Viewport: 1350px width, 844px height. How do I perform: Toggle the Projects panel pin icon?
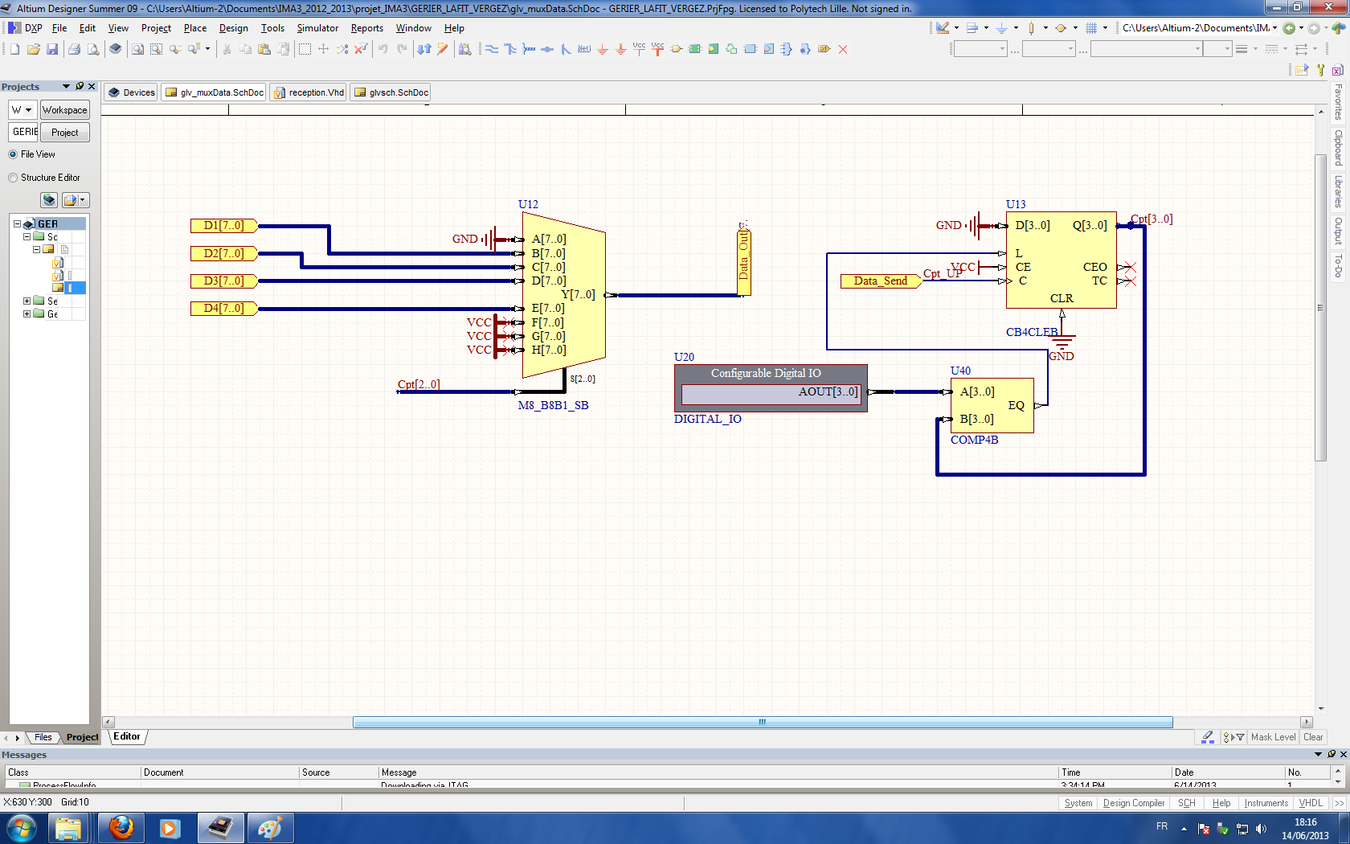click(80, 87)
